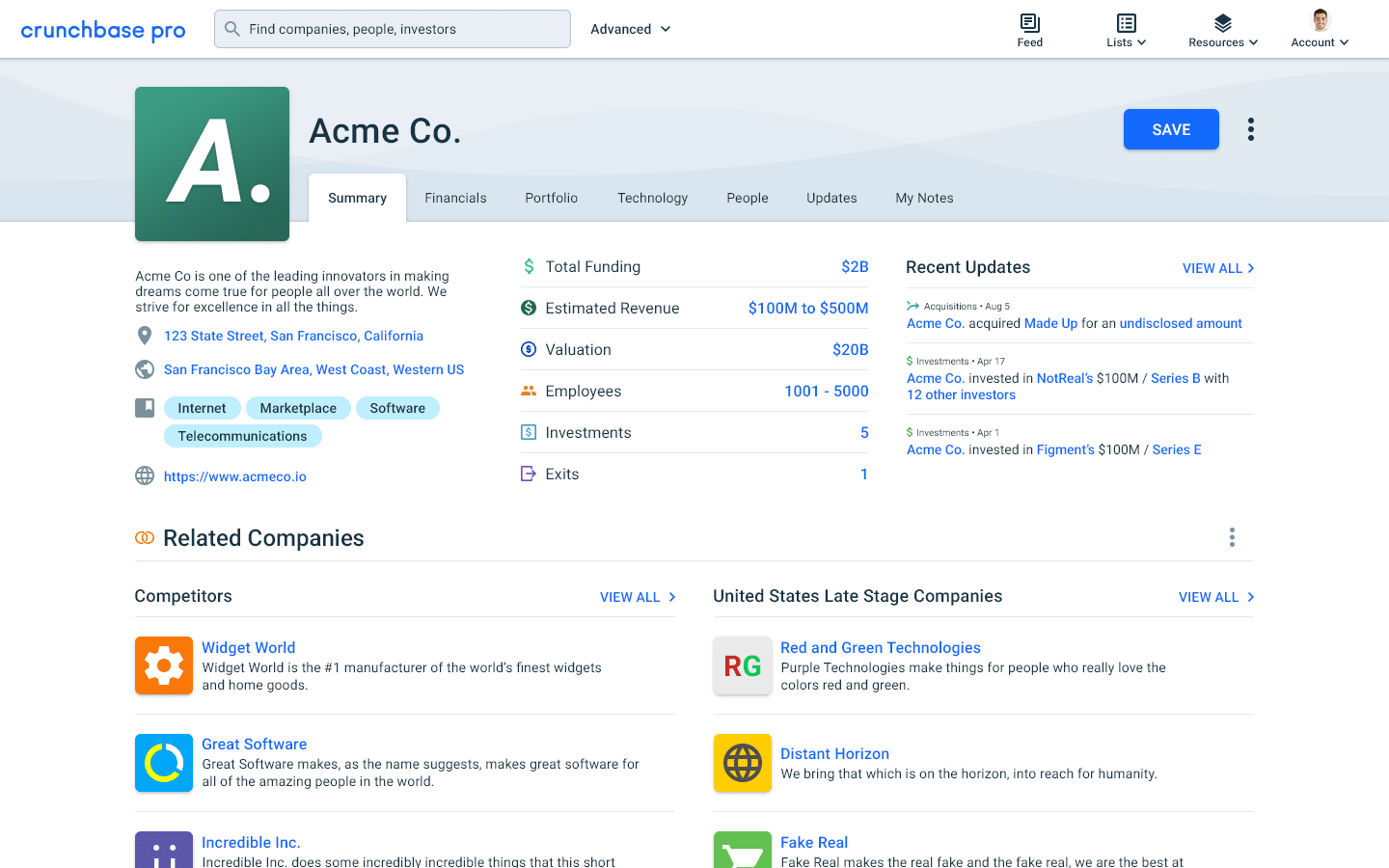Viewport: 1389px width, 868px height.
Task: Click the SAVE button
Action: point(1171,128)
